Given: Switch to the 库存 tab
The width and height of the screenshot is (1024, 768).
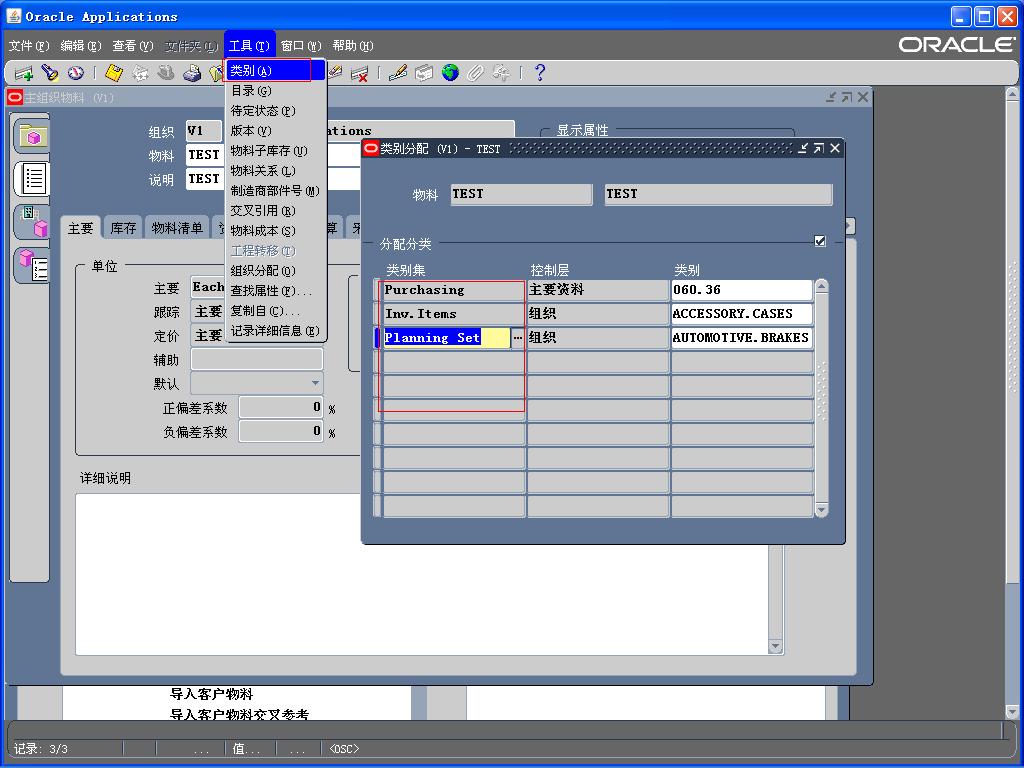Looking at the screenshot, I should [123, 228].
